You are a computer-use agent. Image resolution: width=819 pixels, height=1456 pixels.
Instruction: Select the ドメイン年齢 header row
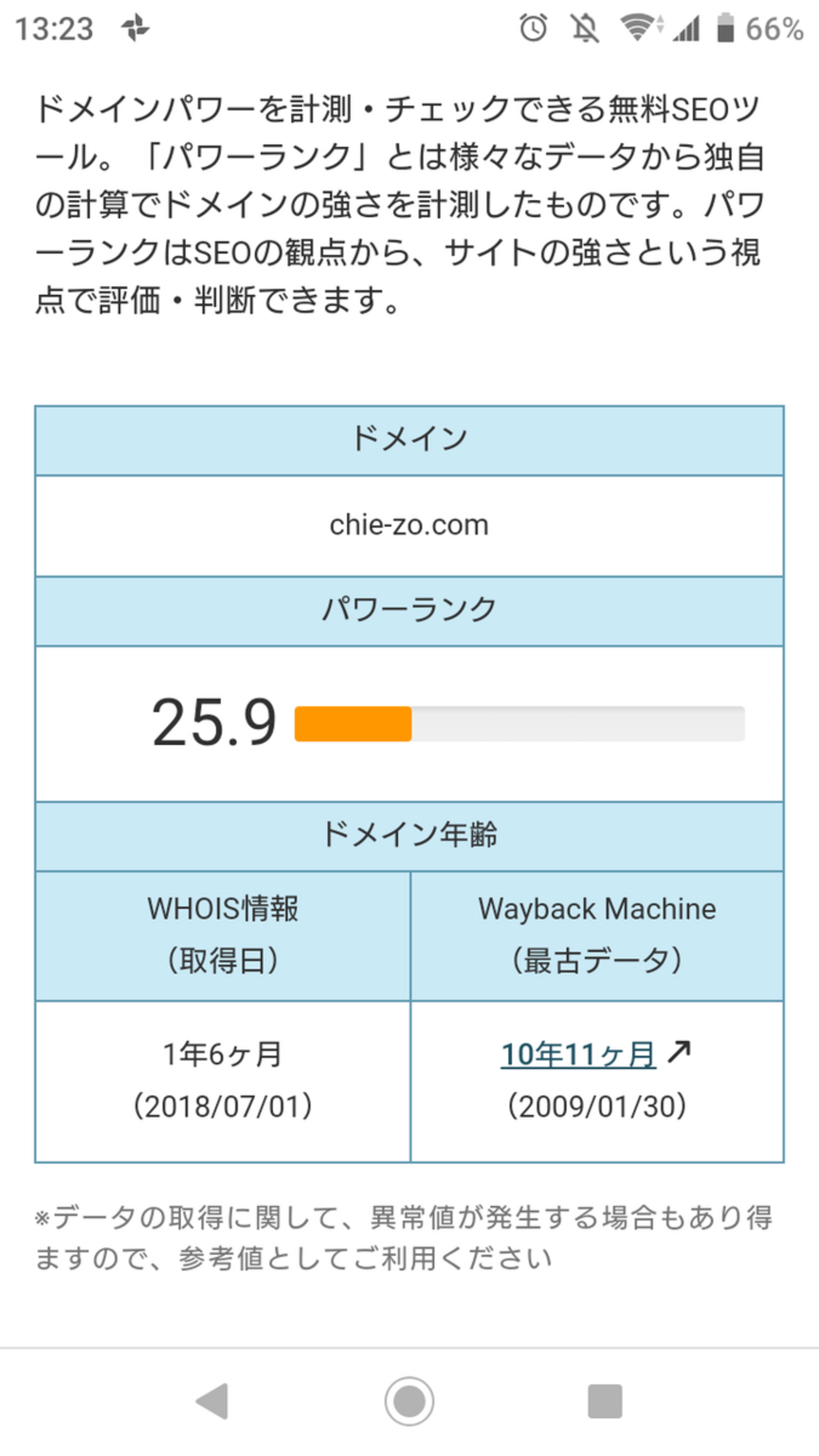pos(409,835)
